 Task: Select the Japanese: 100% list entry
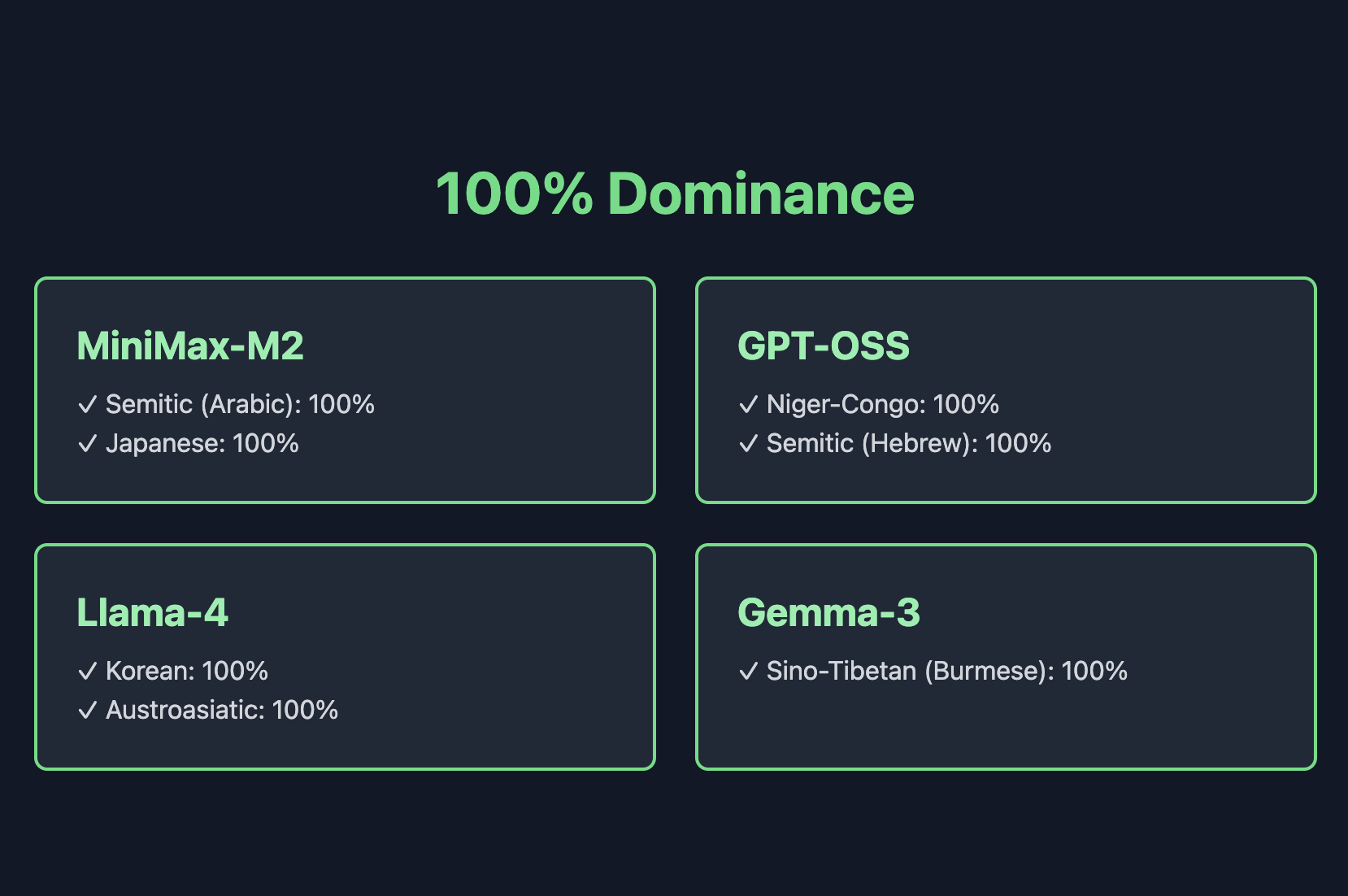coord(202,444)
